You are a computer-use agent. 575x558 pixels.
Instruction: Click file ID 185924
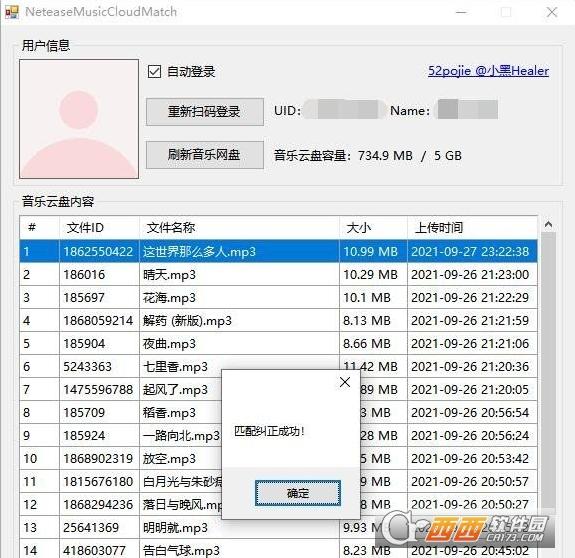tap(84, 436)
